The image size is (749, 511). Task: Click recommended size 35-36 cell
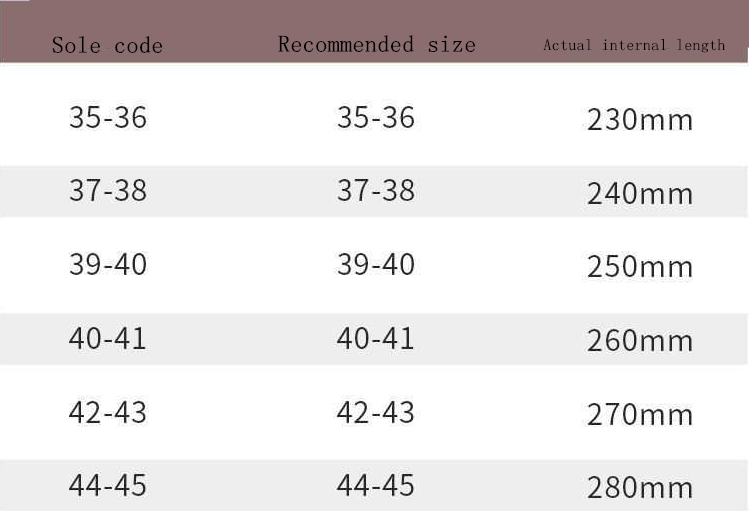pos(375,117)
